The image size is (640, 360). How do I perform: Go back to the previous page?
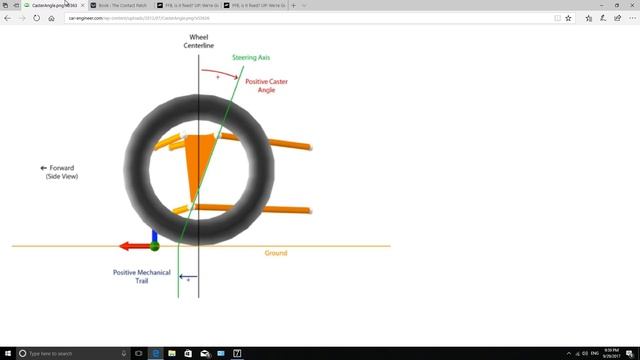pyautogui.click(x=7, y=18)
